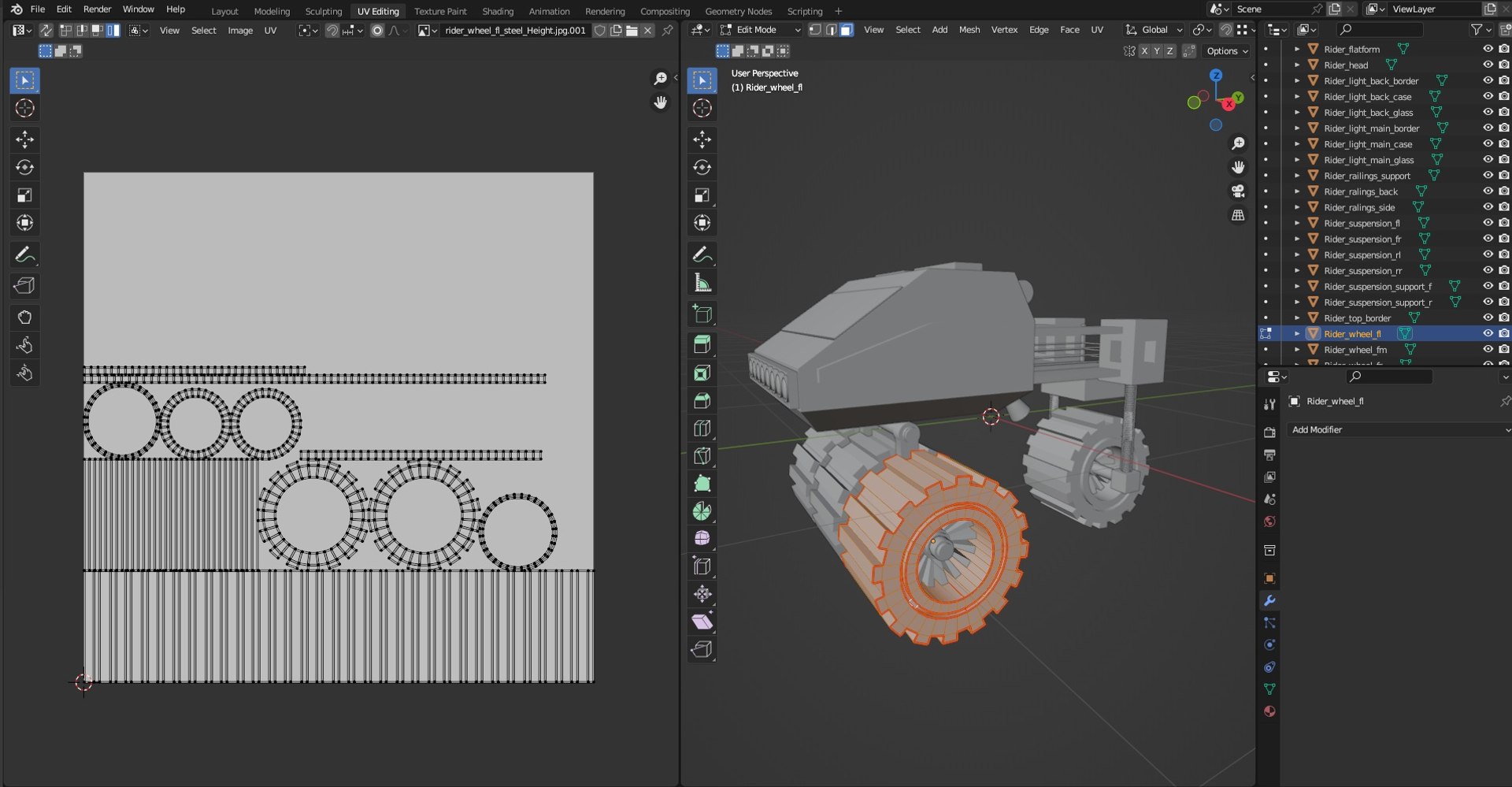Open the Modifier properties tab
This screenshot has height=787, width=1512.
pos(1269,600)
